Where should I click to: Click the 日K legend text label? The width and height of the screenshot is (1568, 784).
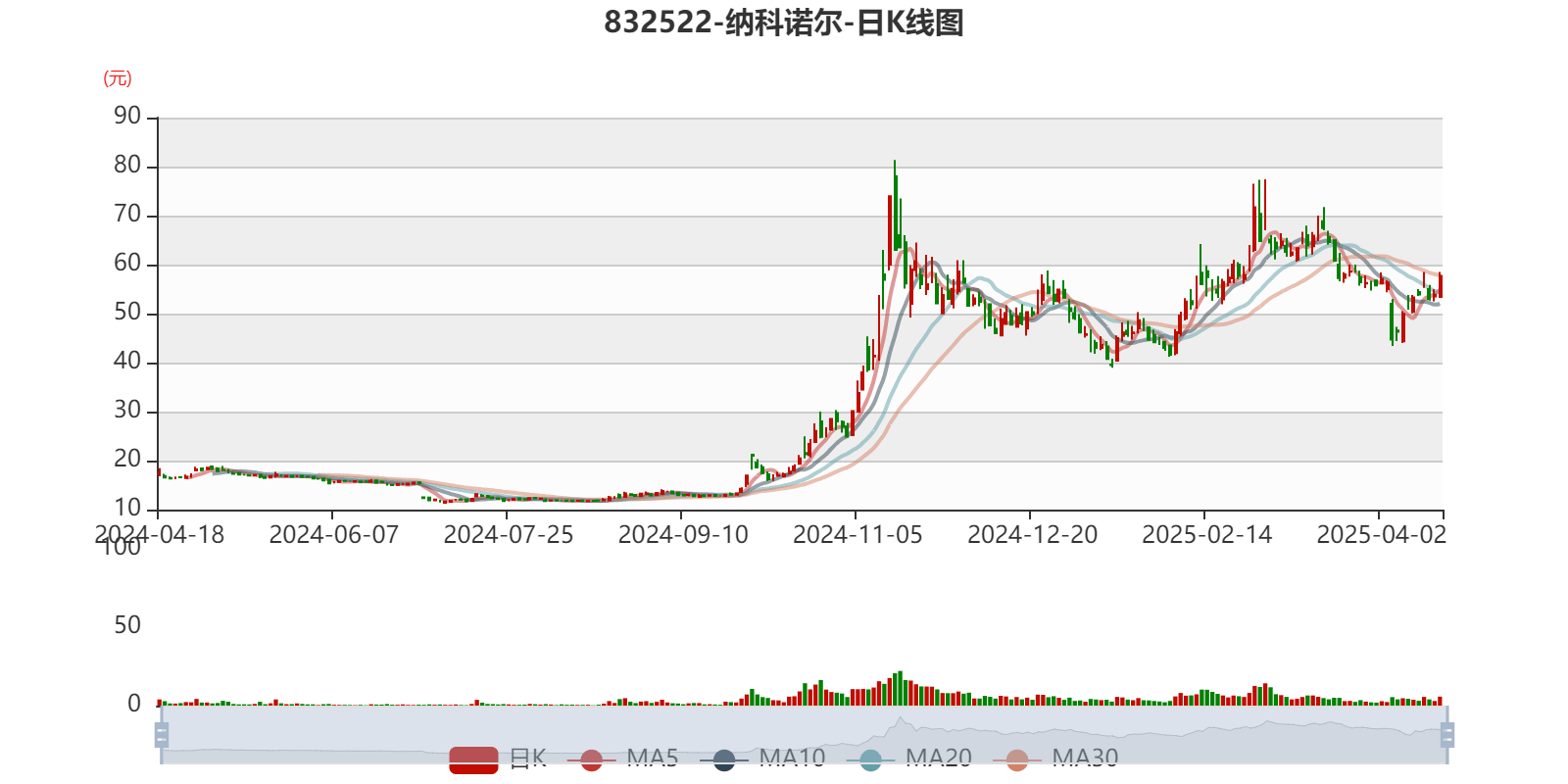click(x=527, y=758)
